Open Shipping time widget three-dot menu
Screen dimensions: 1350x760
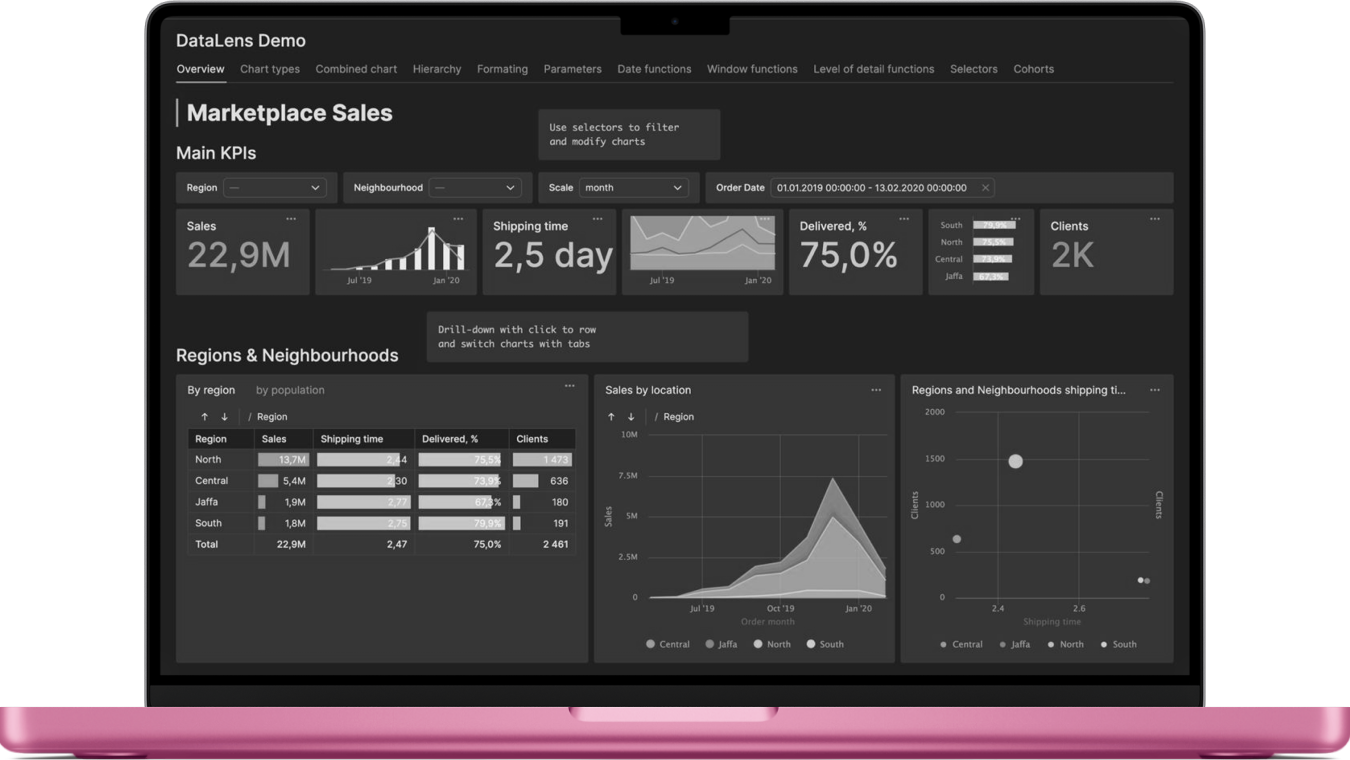tap(598, 219)
